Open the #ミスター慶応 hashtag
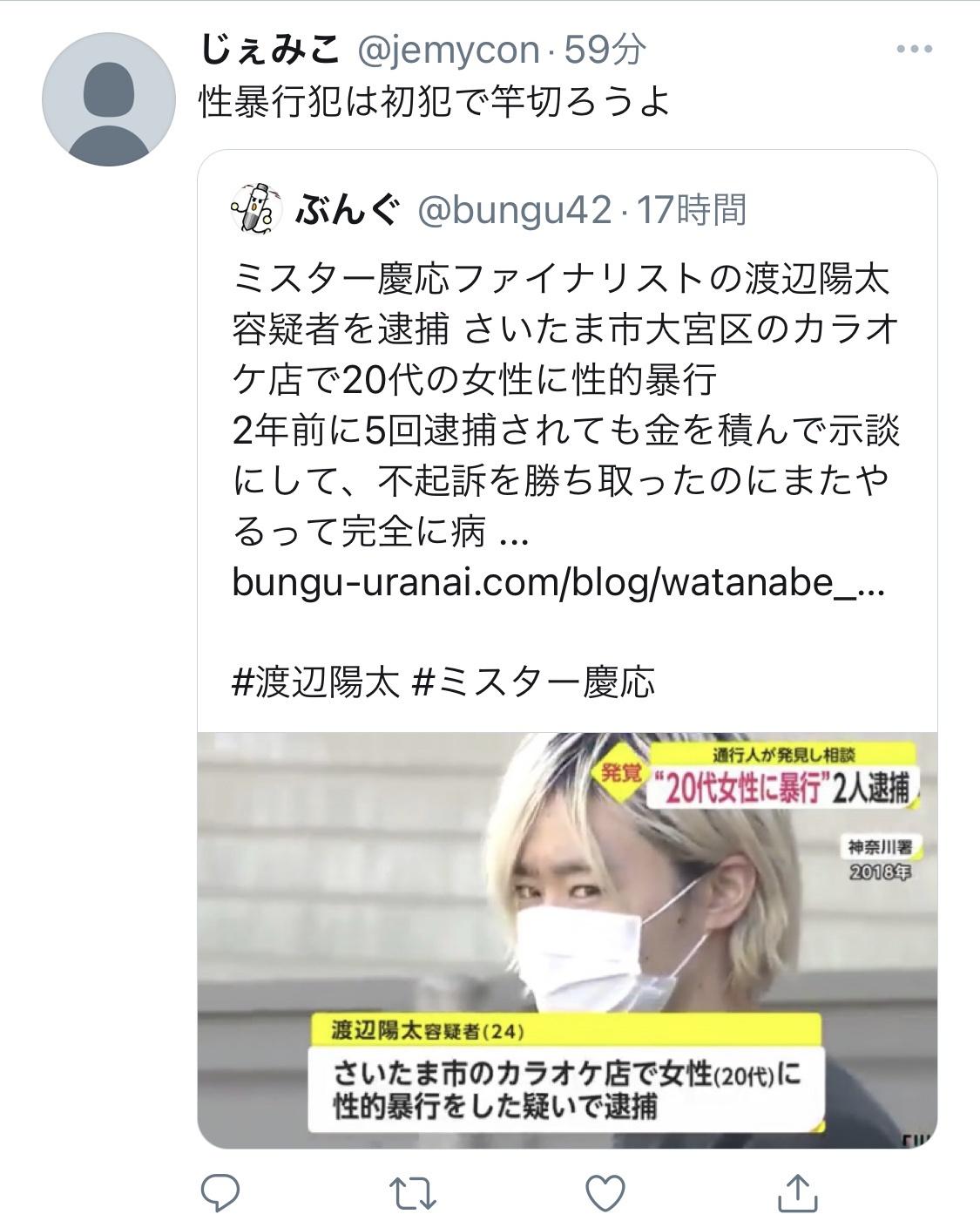Screen dimensions: 980x1221 pos(532,682)
